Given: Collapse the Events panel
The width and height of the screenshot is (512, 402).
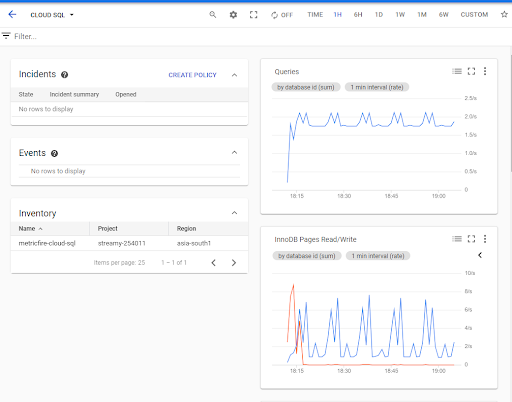Looking at the screenshot, I should pos(234,153).
